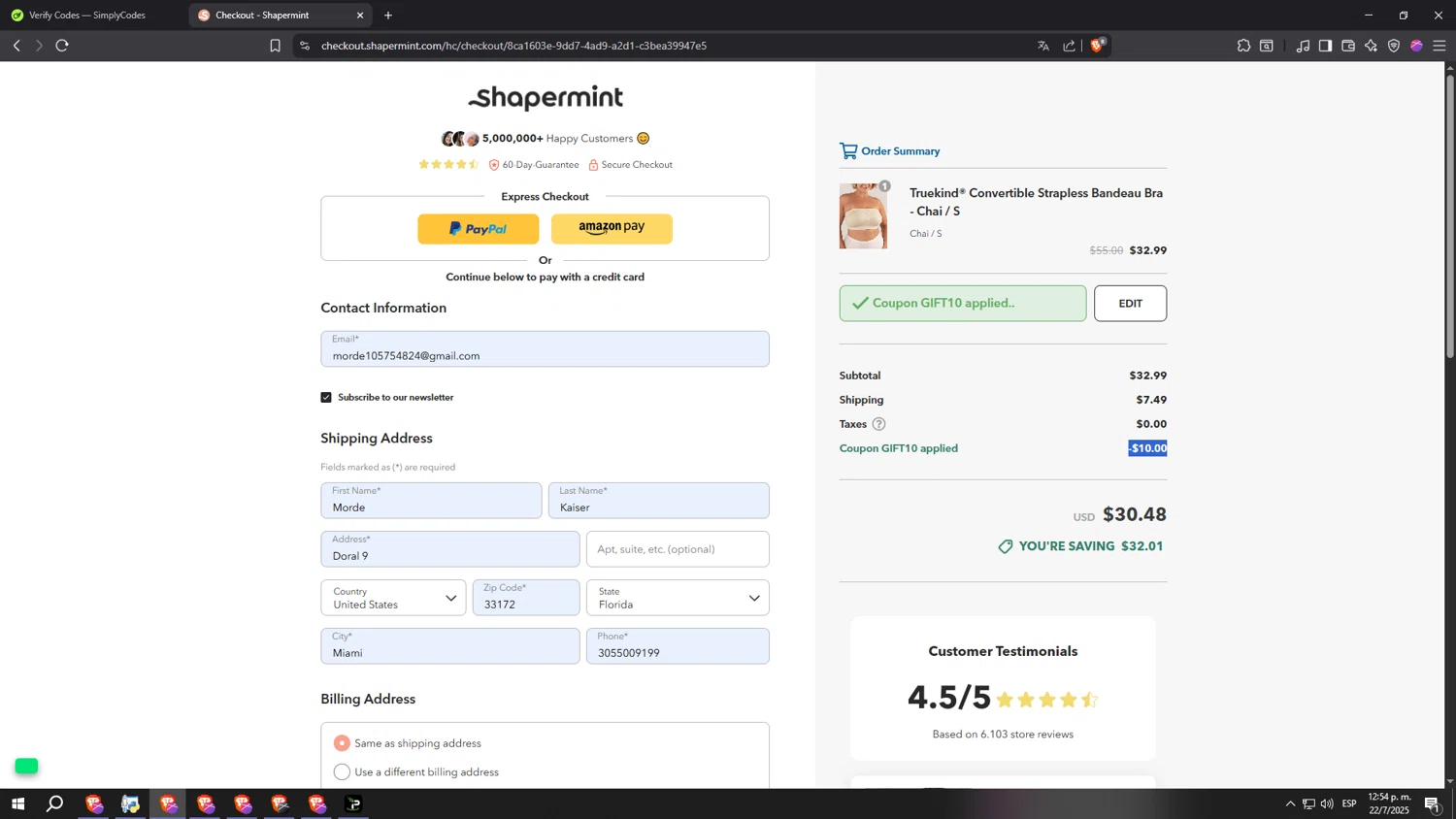This screenshot has height=819, width=1456.
Task: Click the bandeau bra product thumbnail
Action: 863,216
